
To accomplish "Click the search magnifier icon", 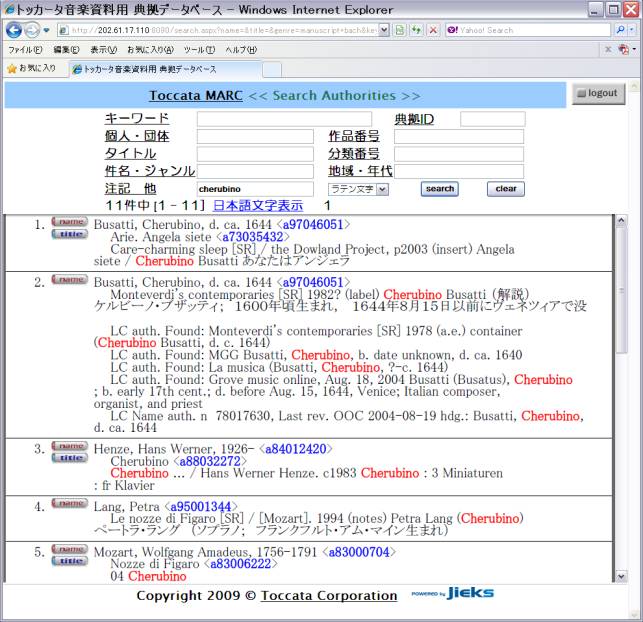I will 620,30.
